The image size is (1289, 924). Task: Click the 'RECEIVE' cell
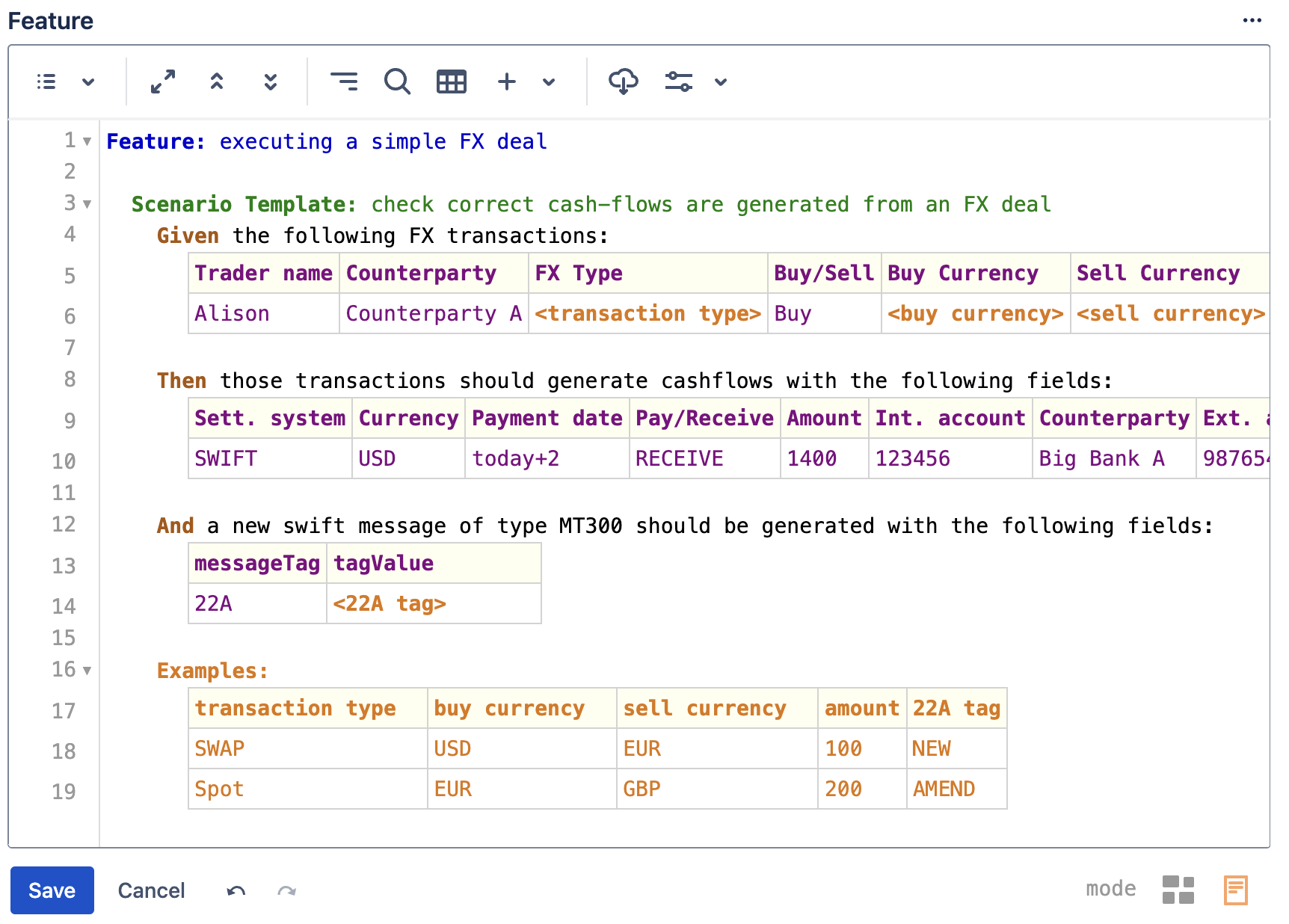click(705, 458)
